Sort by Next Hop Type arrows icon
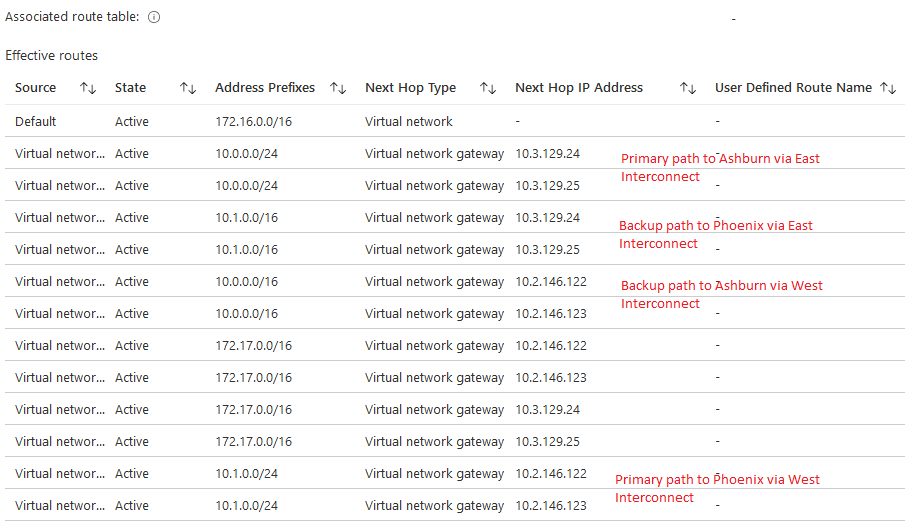 [488, 88]
